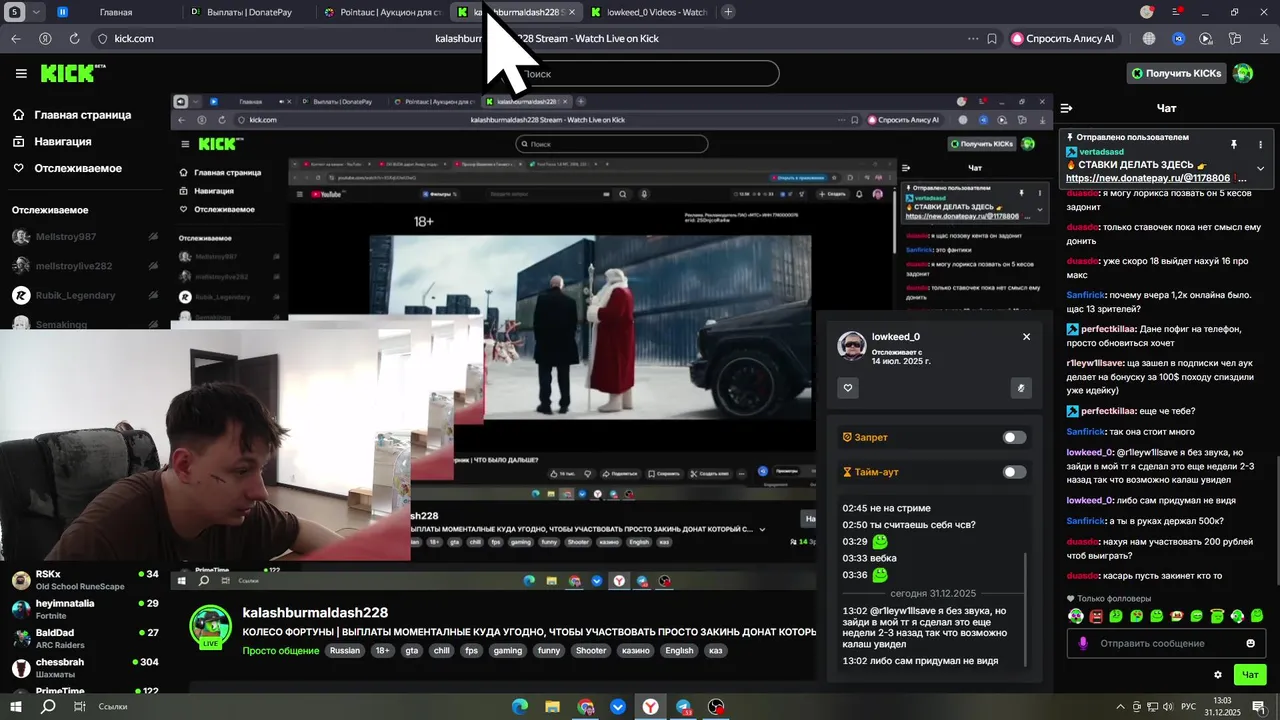Toggle the Запрет ban switch

(1014, 437)
